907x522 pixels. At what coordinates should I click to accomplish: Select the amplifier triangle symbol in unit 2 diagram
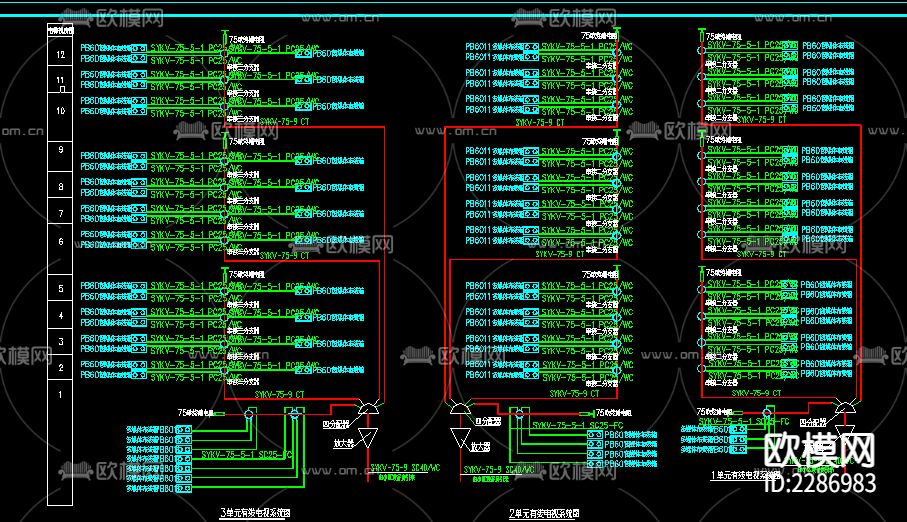point(460,438)
